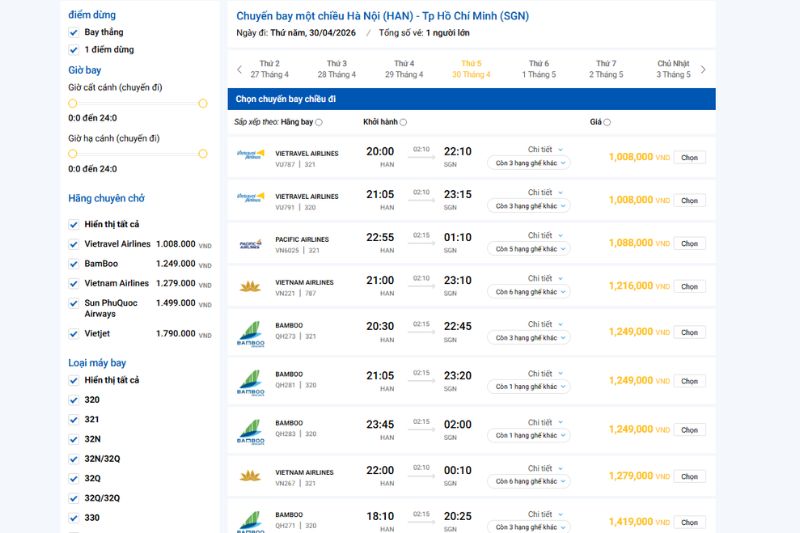Toggle the 321 aircraft type checkbox
The width and height of the screenshot is (800, 533).
tap(73, 420)
